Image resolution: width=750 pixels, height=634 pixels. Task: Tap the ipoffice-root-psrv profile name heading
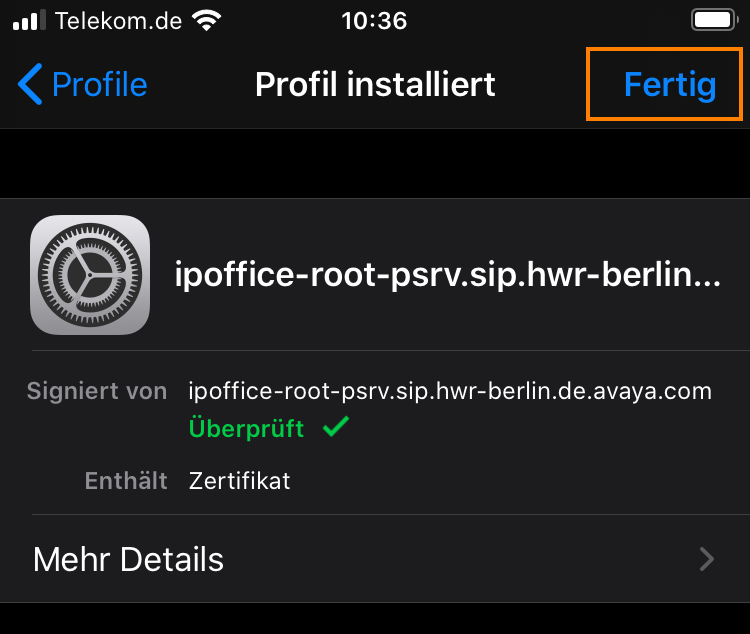(448, 275)
